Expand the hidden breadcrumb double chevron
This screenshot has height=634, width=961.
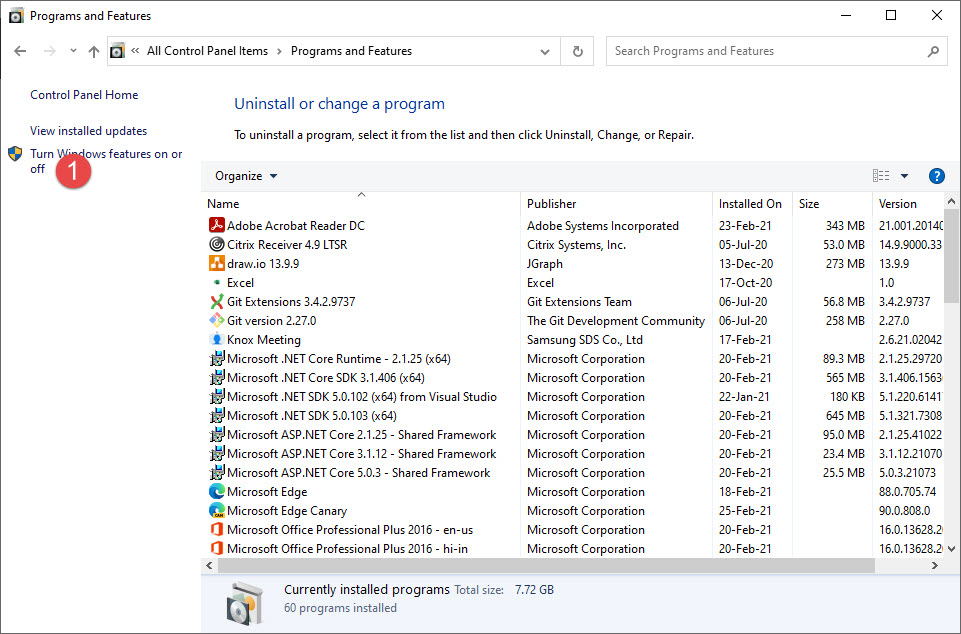(x=135, y=51)
